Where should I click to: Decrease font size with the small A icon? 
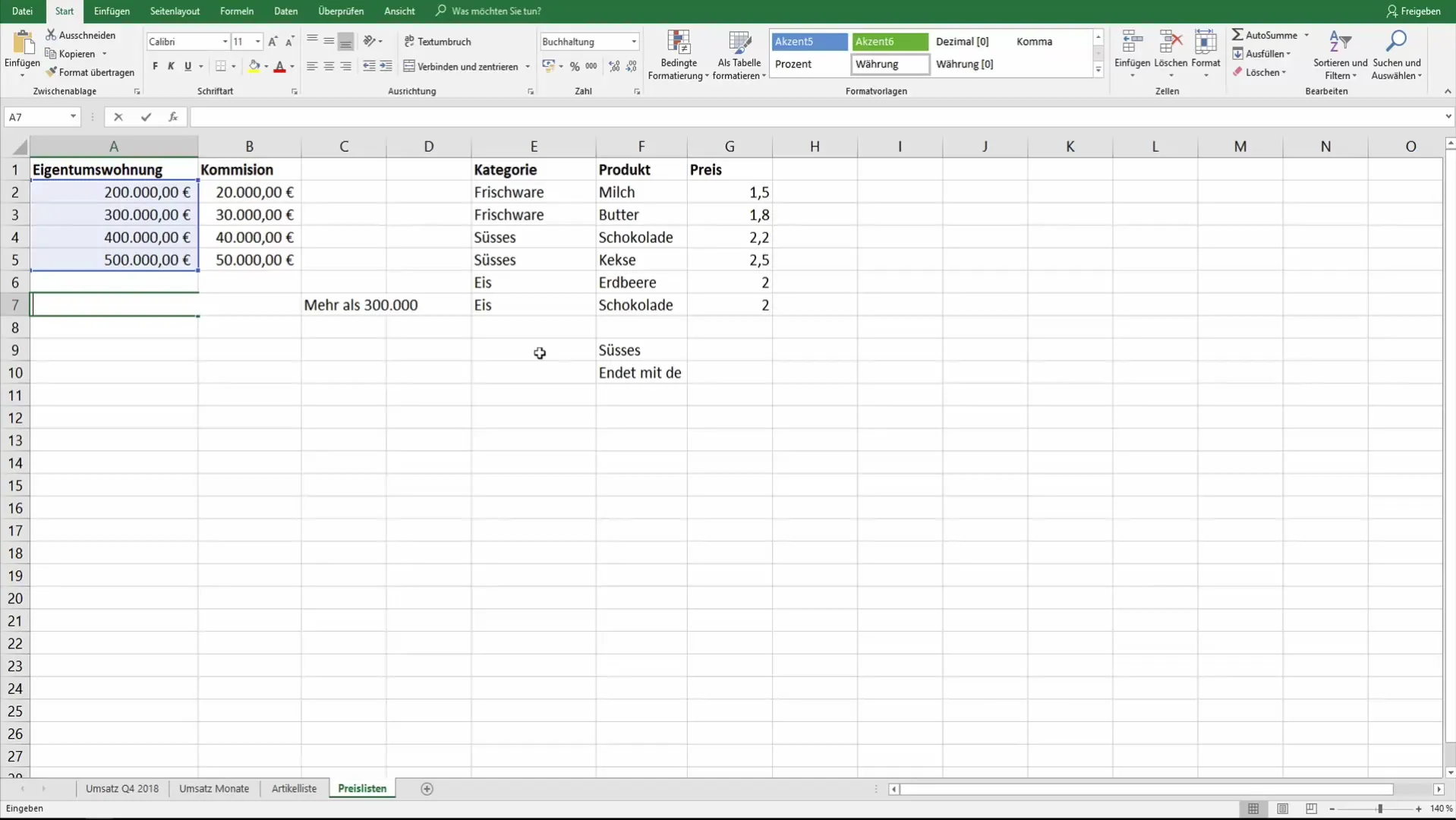(289, 42)
